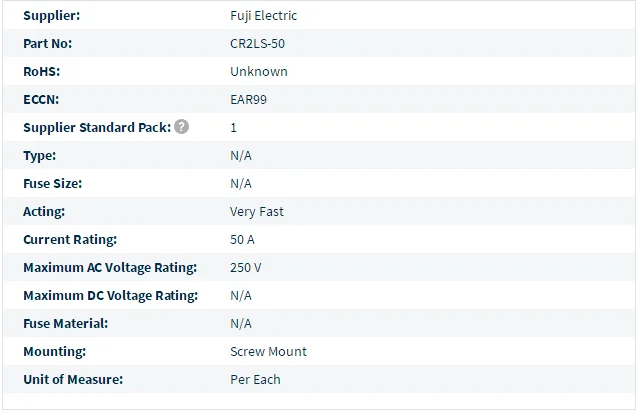
Task: Click the Current Rating label
Action: 70,240
